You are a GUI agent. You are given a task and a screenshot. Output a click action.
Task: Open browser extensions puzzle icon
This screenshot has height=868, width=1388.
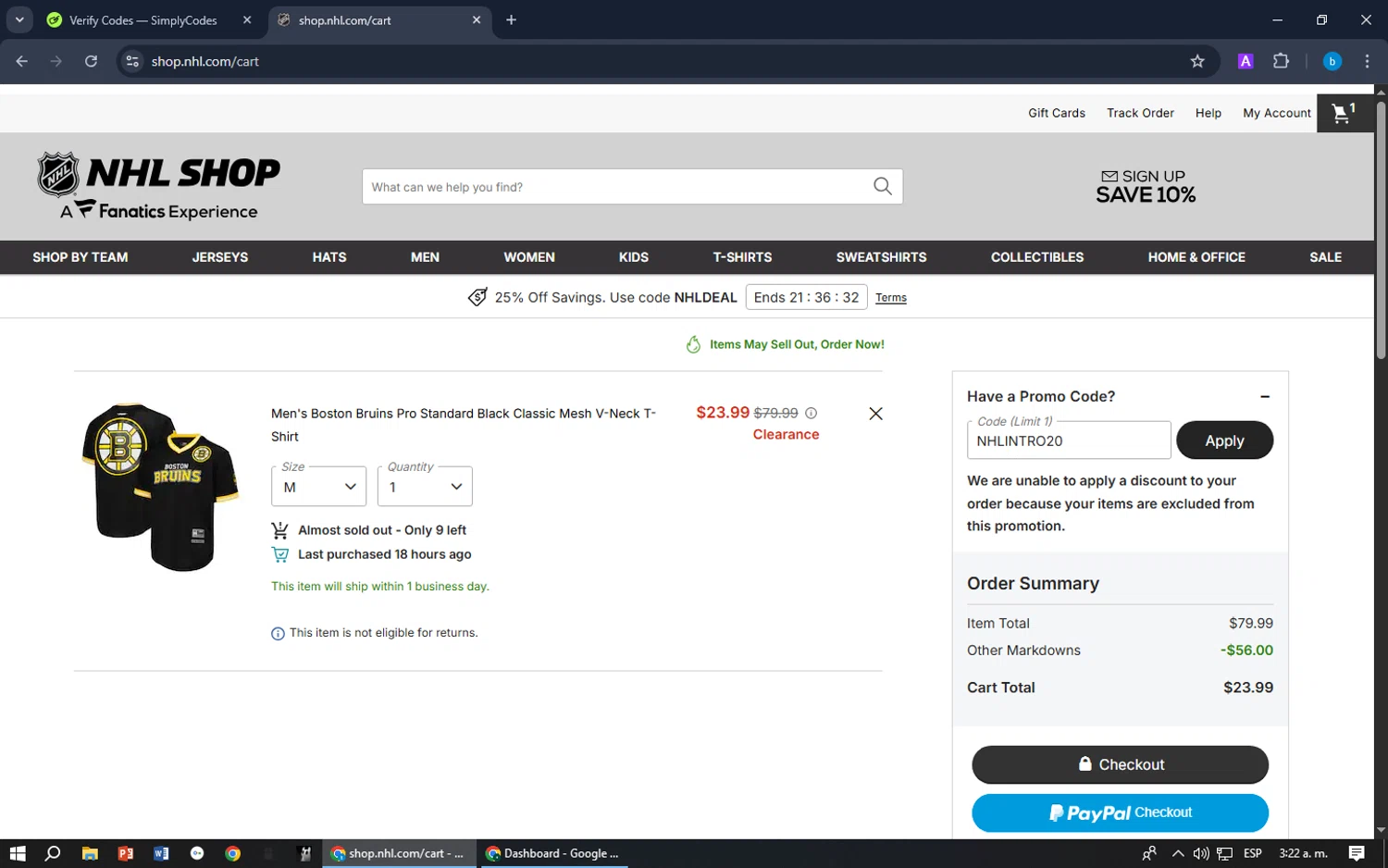pos(1281,61)
